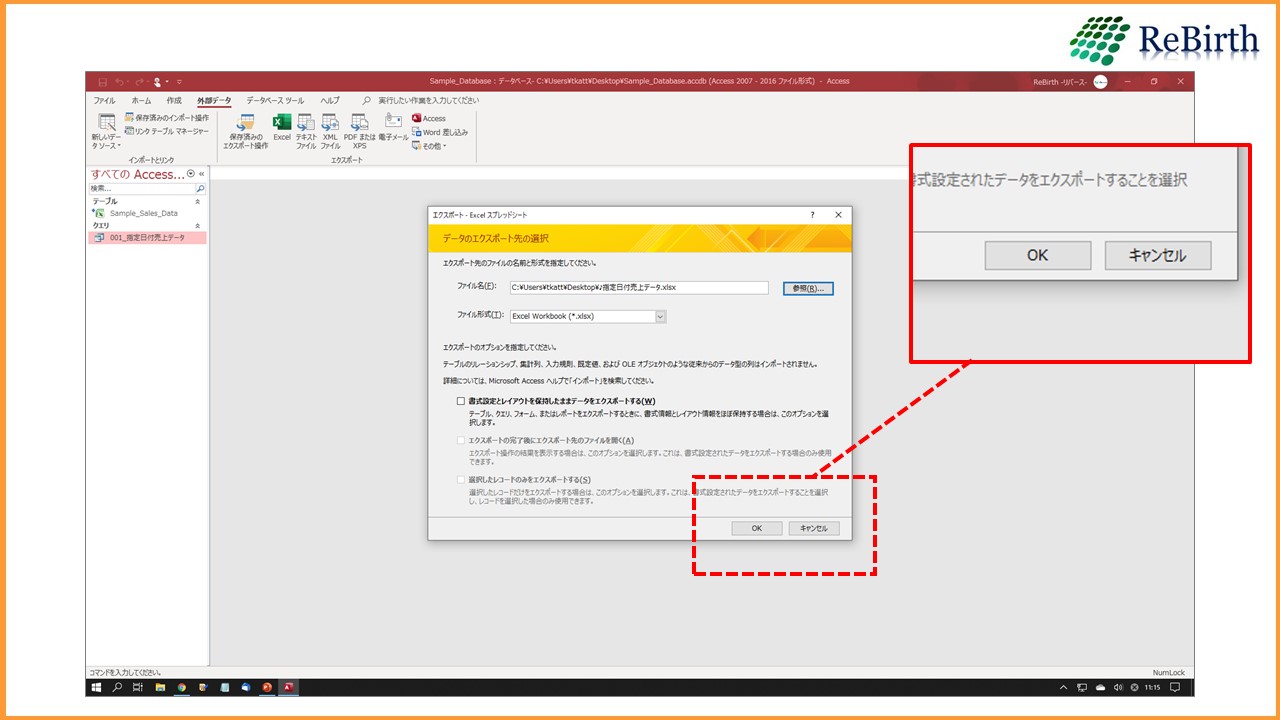The height and width of the screenshot is (720, 1280).
Task: Open the 新しいデータソース ribbon button
Action: point(106,130)
